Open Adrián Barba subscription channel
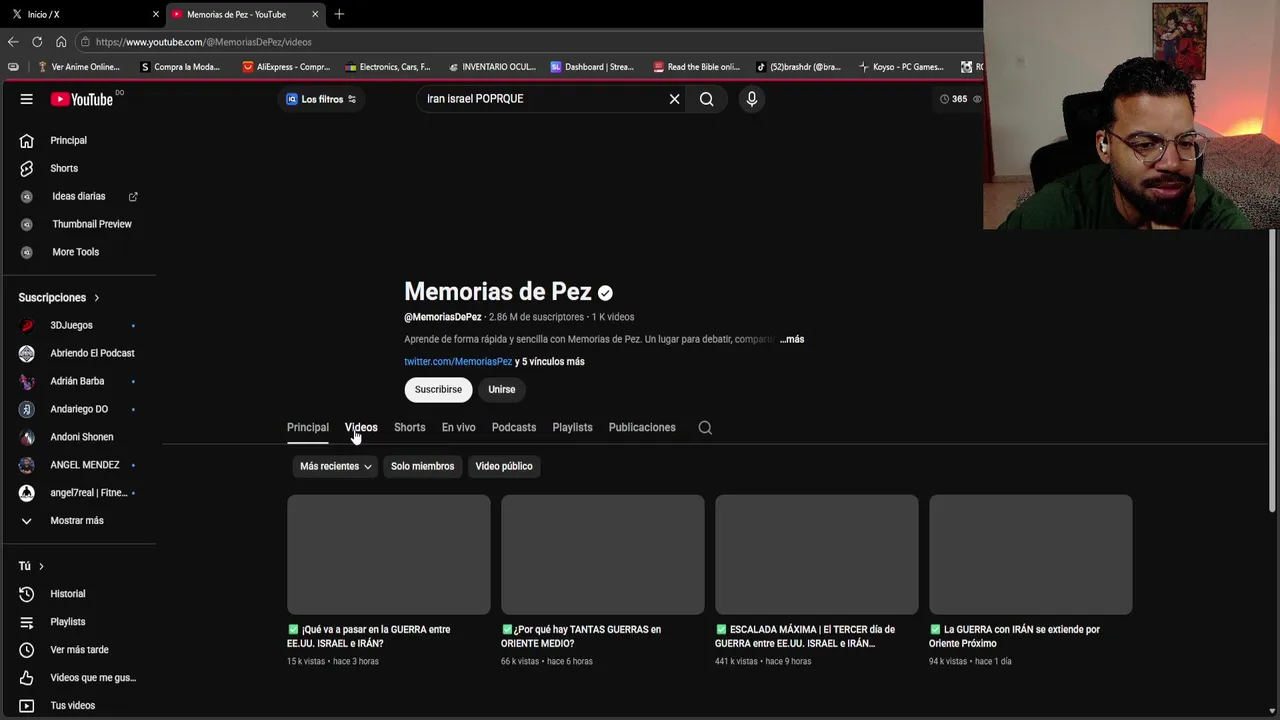This screenshot has width=1280, height=720. (79, 381)
